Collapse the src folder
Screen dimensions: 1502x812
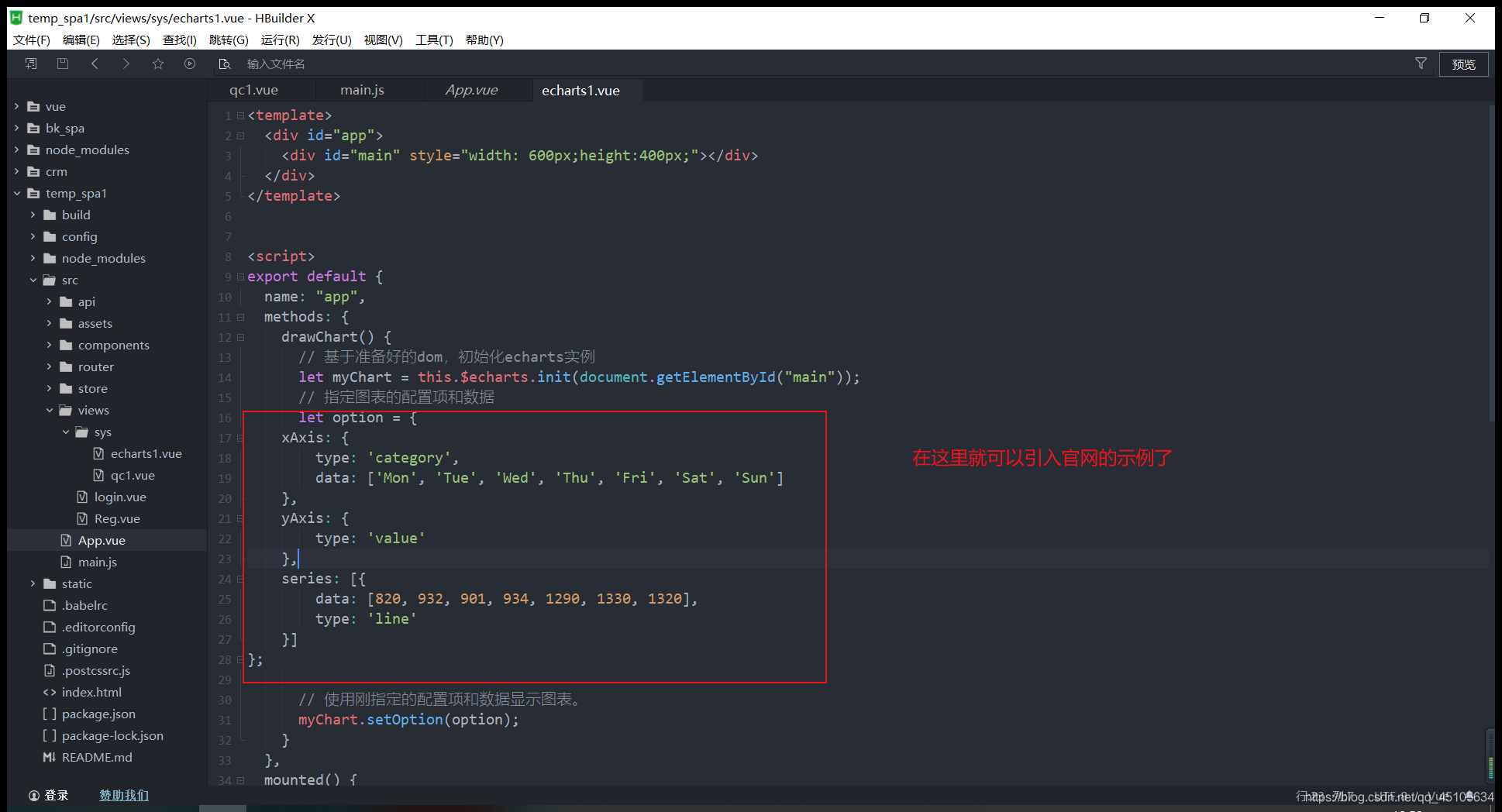pos(33,280)
